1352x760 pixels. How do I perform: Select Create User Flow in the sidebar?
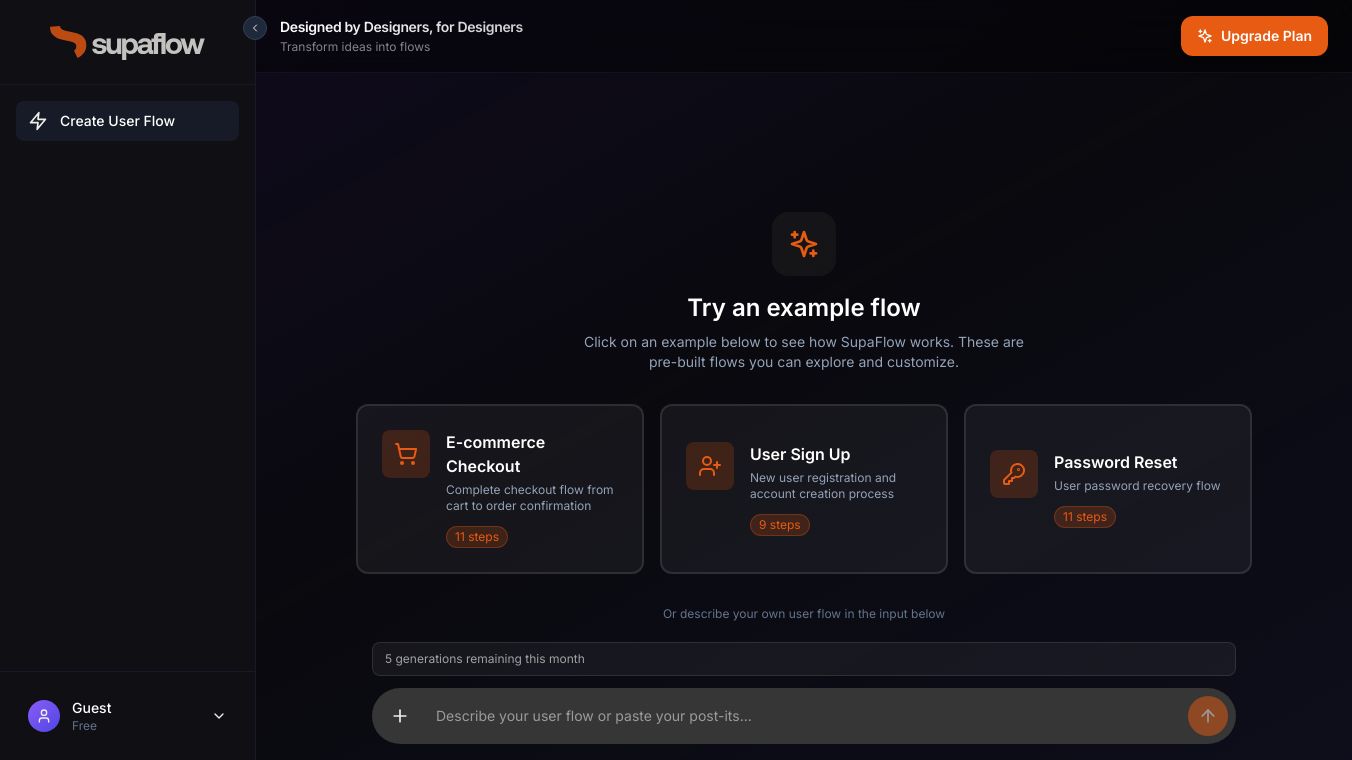127,121
